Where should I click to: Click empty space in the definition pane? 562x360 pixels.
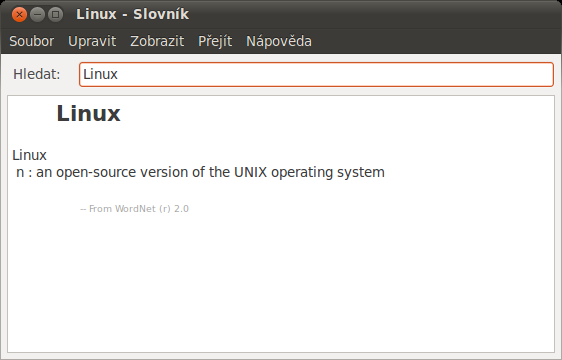point(281,283)
